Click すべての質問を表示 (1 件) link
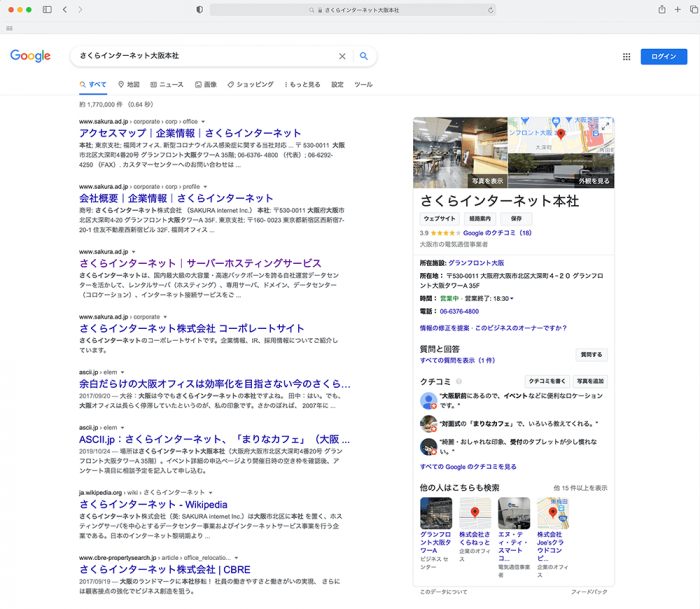This screenshot has width=700, height=609. point(457,360)
